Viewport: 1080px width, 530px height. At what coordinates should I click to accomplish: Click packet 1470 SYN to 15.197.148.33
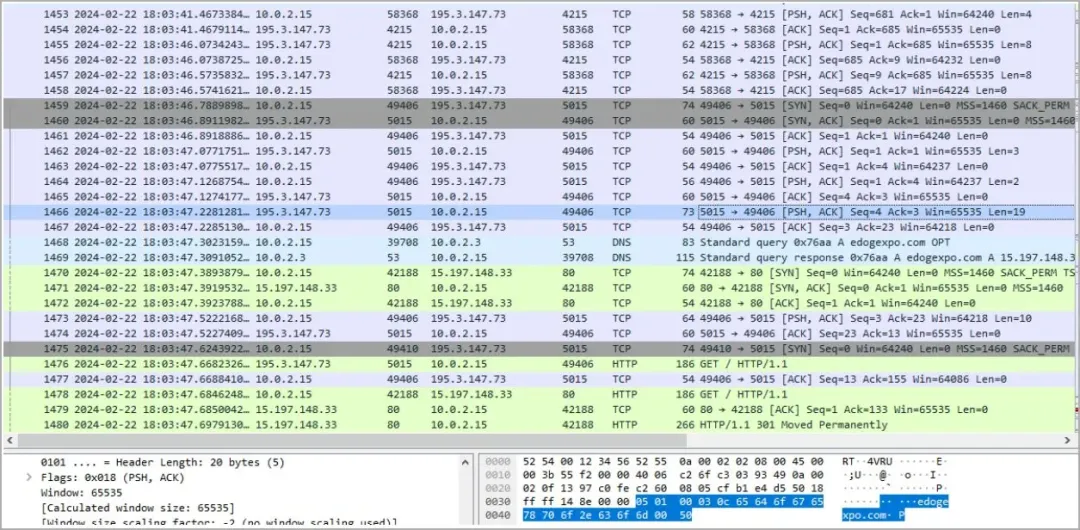(400, 273)
